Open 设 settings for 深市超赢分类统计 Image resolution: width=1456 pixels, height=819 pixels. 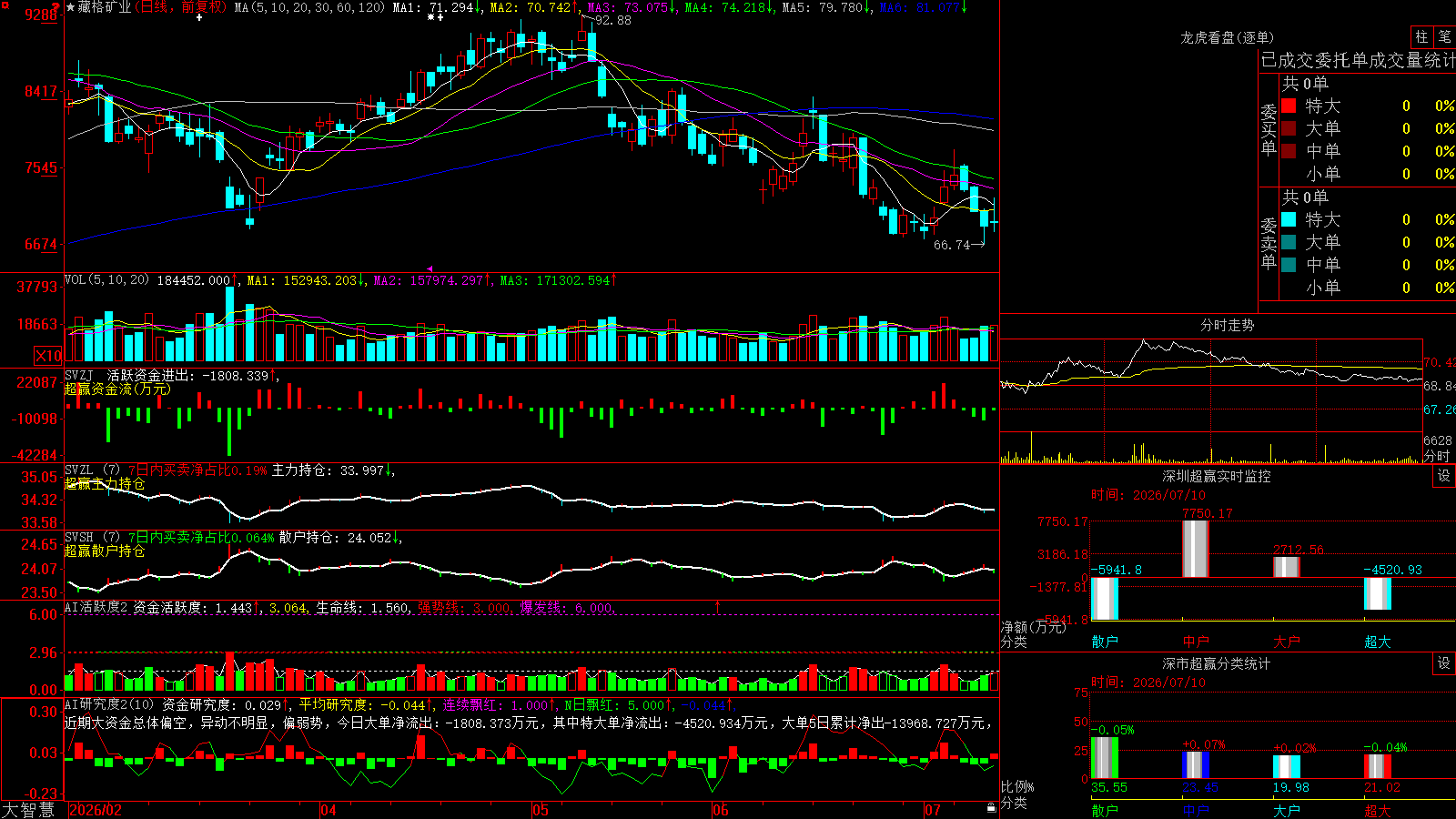pos(1444,663)
